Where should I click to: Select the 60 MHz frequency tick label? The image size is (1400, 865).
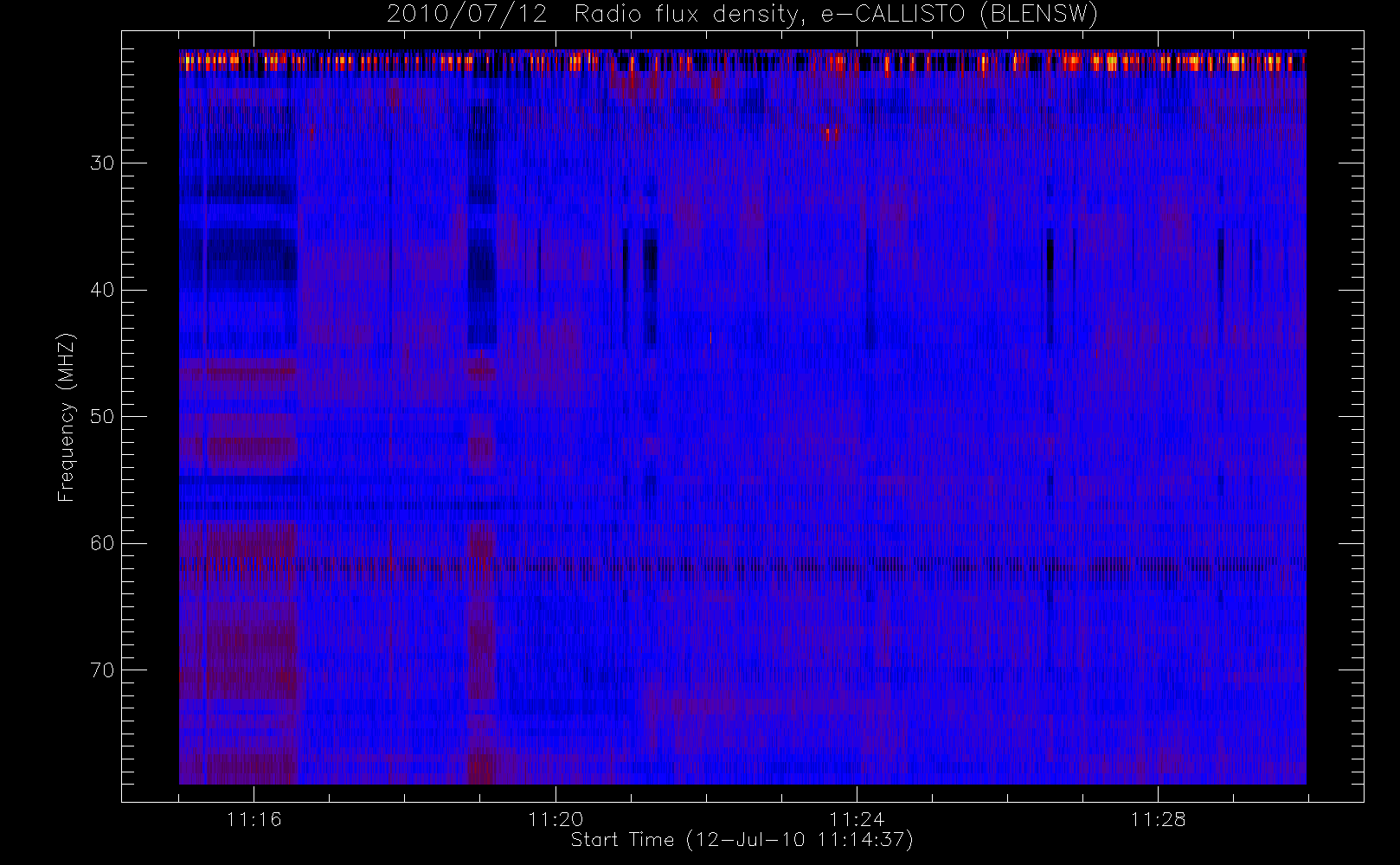[x=102, y=543]
